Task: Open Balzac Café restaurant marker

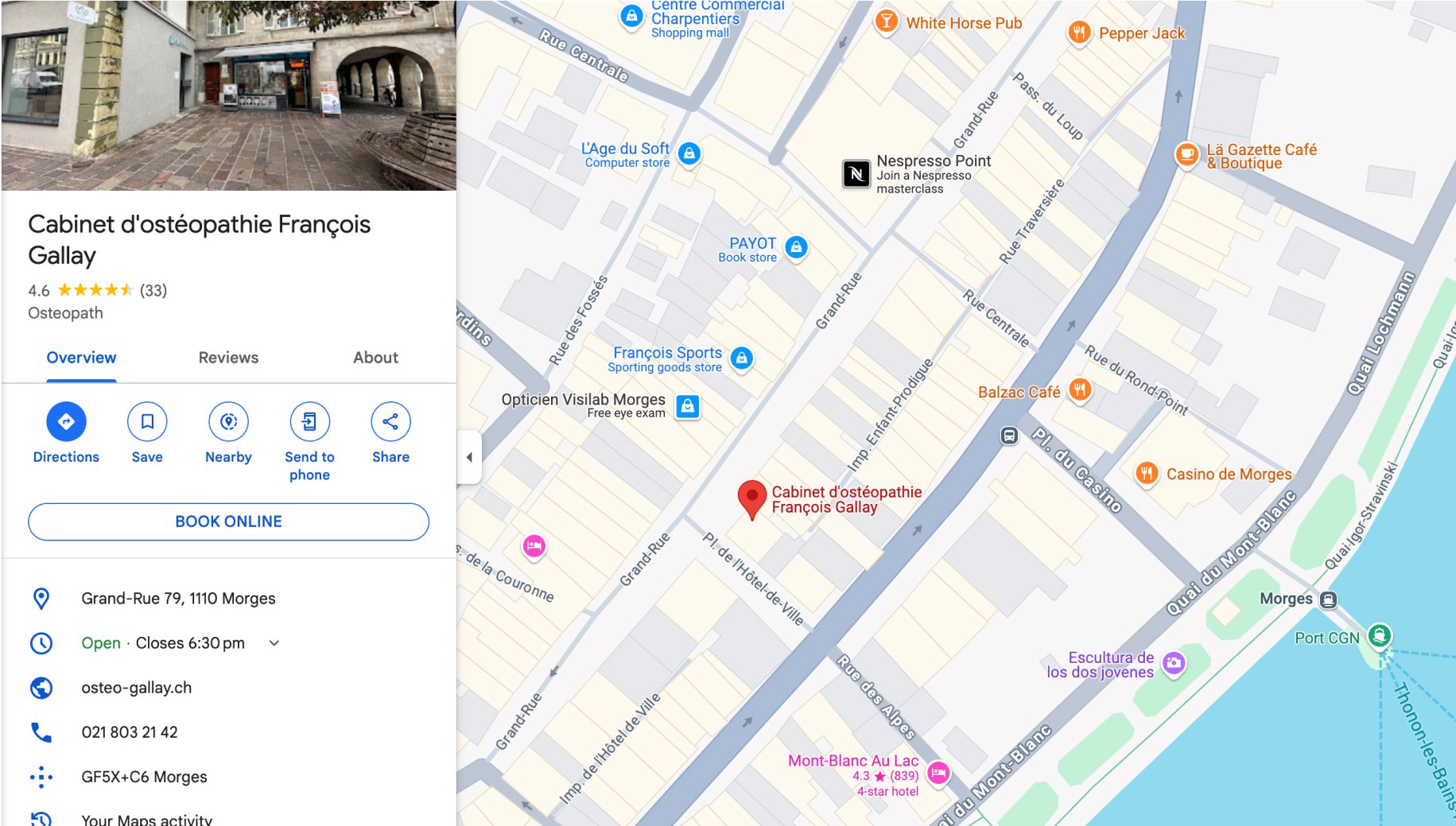Action: tap(1079, 390)
